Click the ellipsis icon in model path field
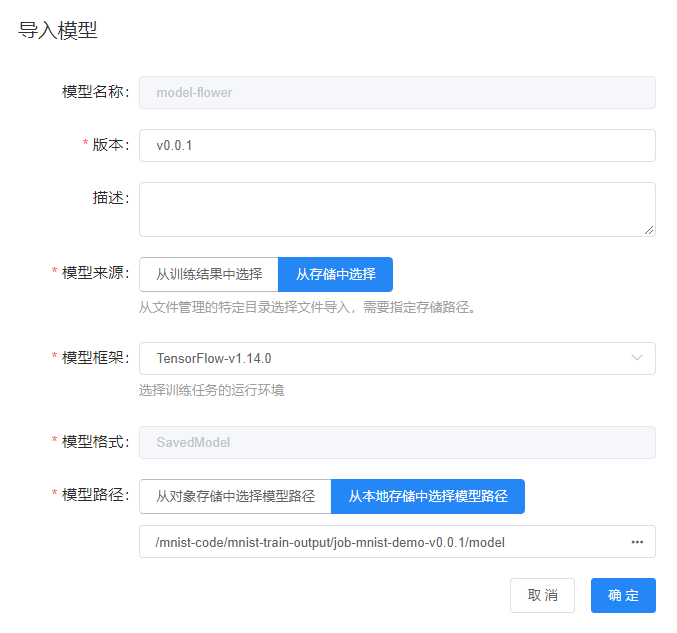Image resolution: width=677 pixels, height=633 pixels. coord(637,542)
